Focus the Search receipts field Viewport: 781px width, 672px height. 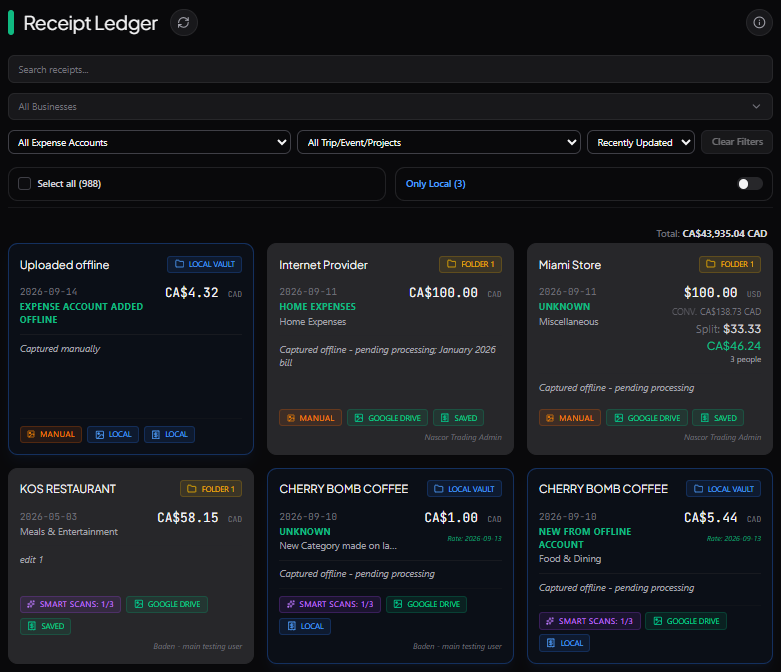tap(390, 69)
